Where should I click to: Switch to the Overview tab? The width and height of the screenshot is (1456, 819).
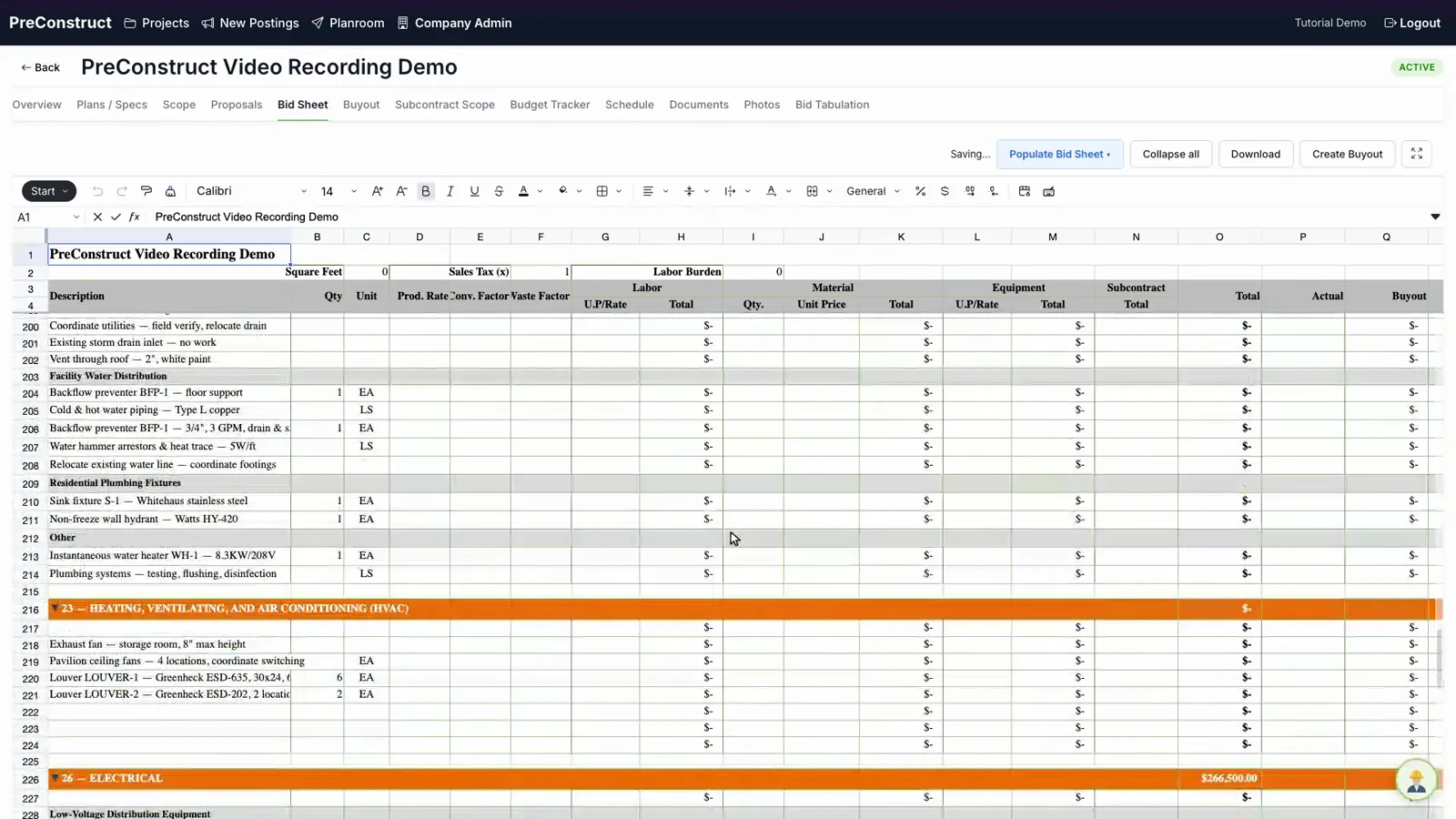point(36,105)
